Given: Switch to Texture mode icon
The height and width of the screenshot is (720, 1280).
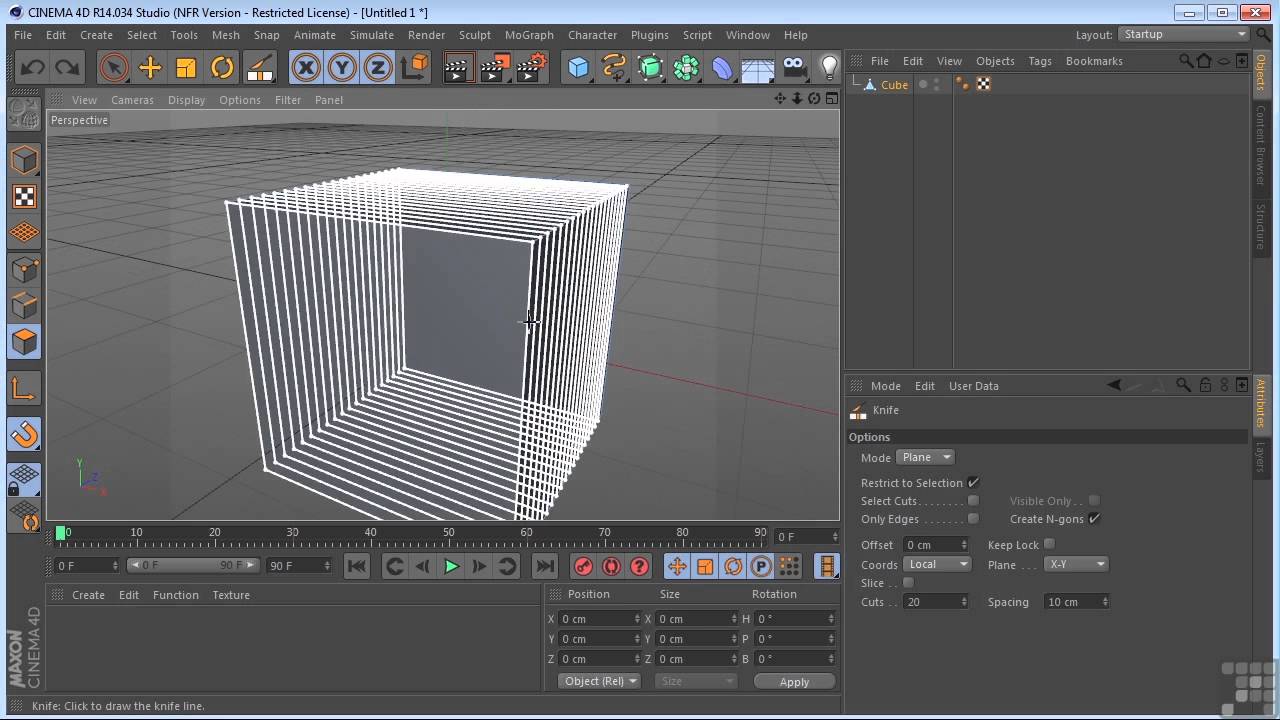Looking at the screenshot, I should pos(24,196).
